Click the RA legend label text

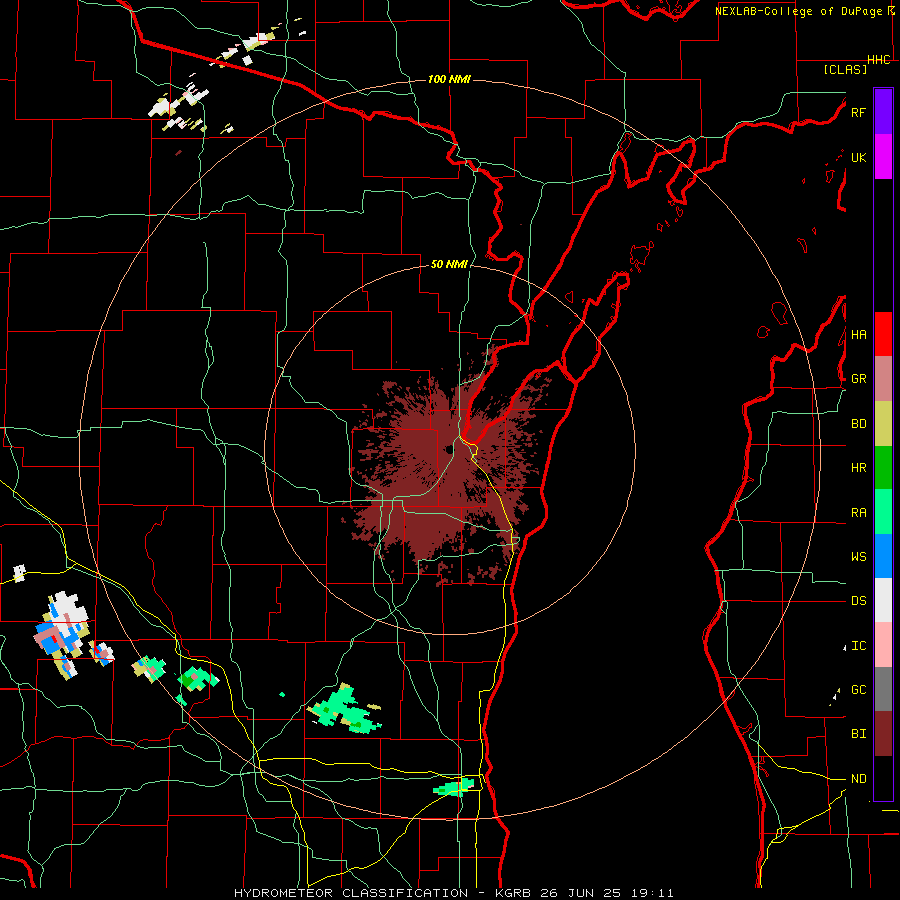[x=858, y=512]
